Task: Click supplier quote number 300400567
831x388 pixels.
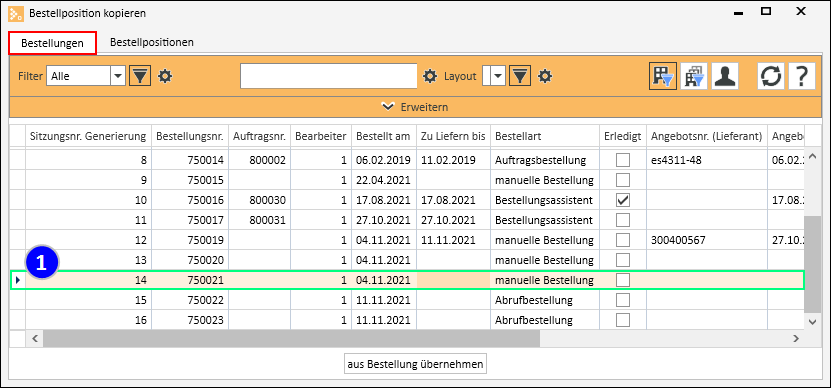Action: click(707, 240)
